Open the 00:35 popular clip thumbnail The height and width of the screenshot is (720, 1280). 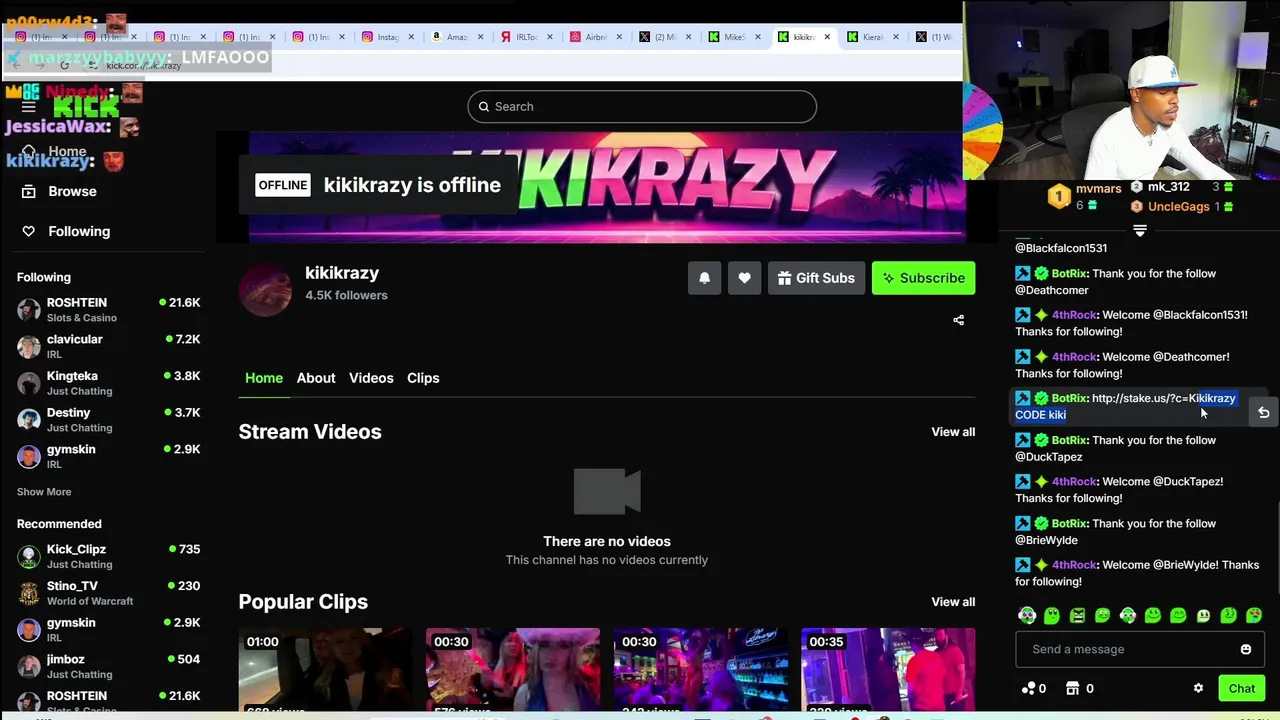click(888, 670)
